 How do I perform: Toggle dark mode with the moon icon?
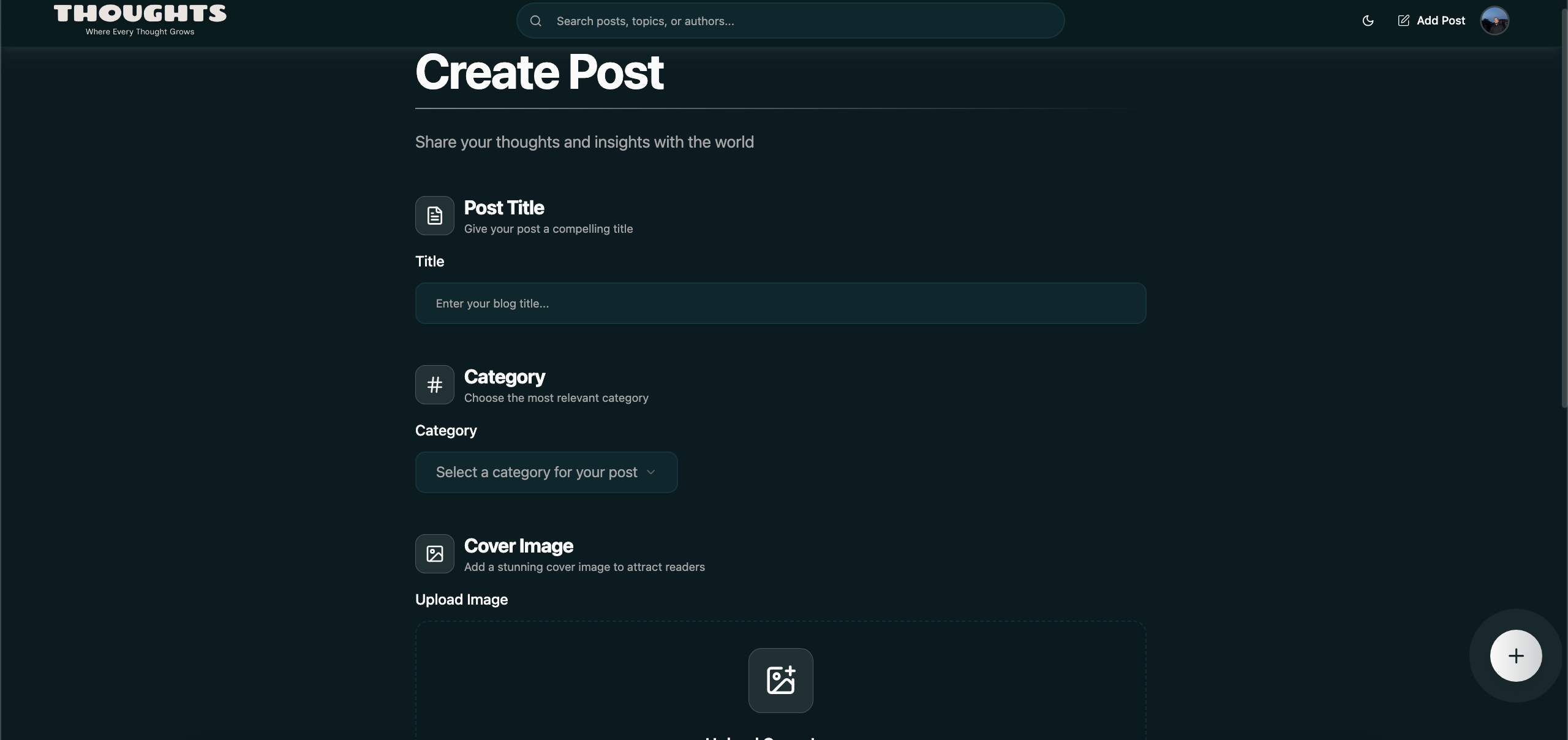pos(1367,21)
